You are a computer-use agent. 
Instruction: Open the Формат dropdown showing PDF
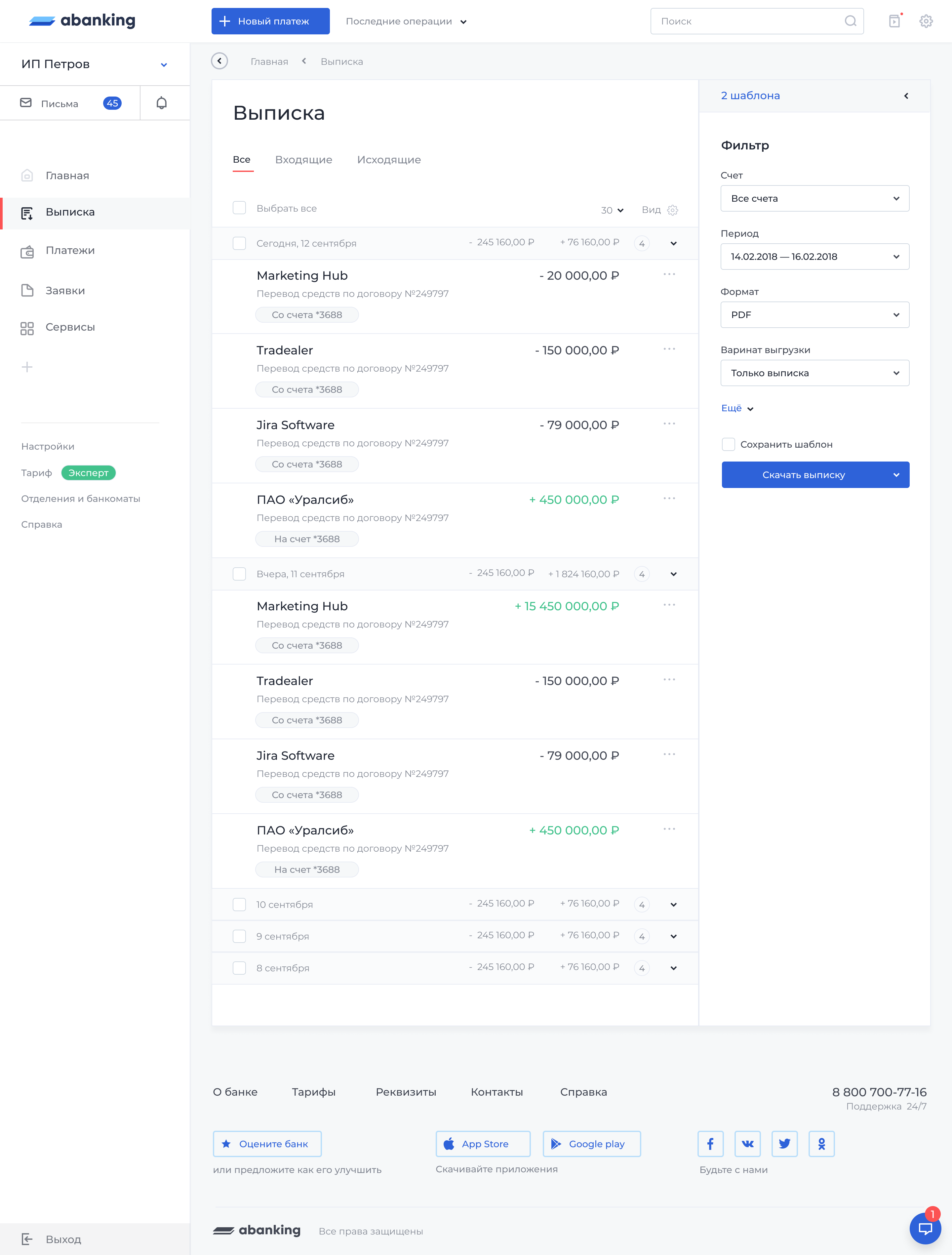[x=815, y=315]
